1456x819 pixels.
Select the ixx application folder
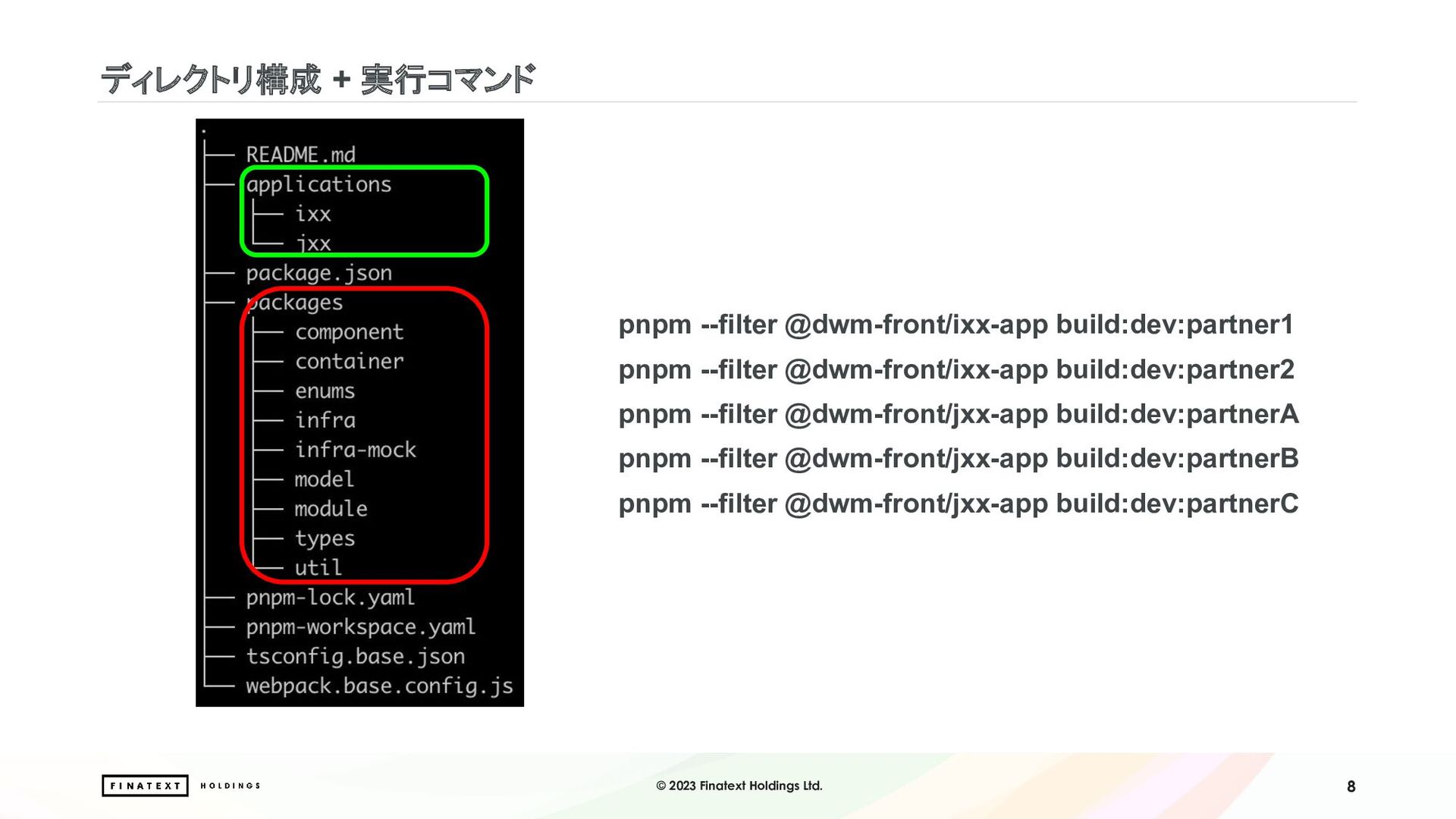(x=313, y=214)
